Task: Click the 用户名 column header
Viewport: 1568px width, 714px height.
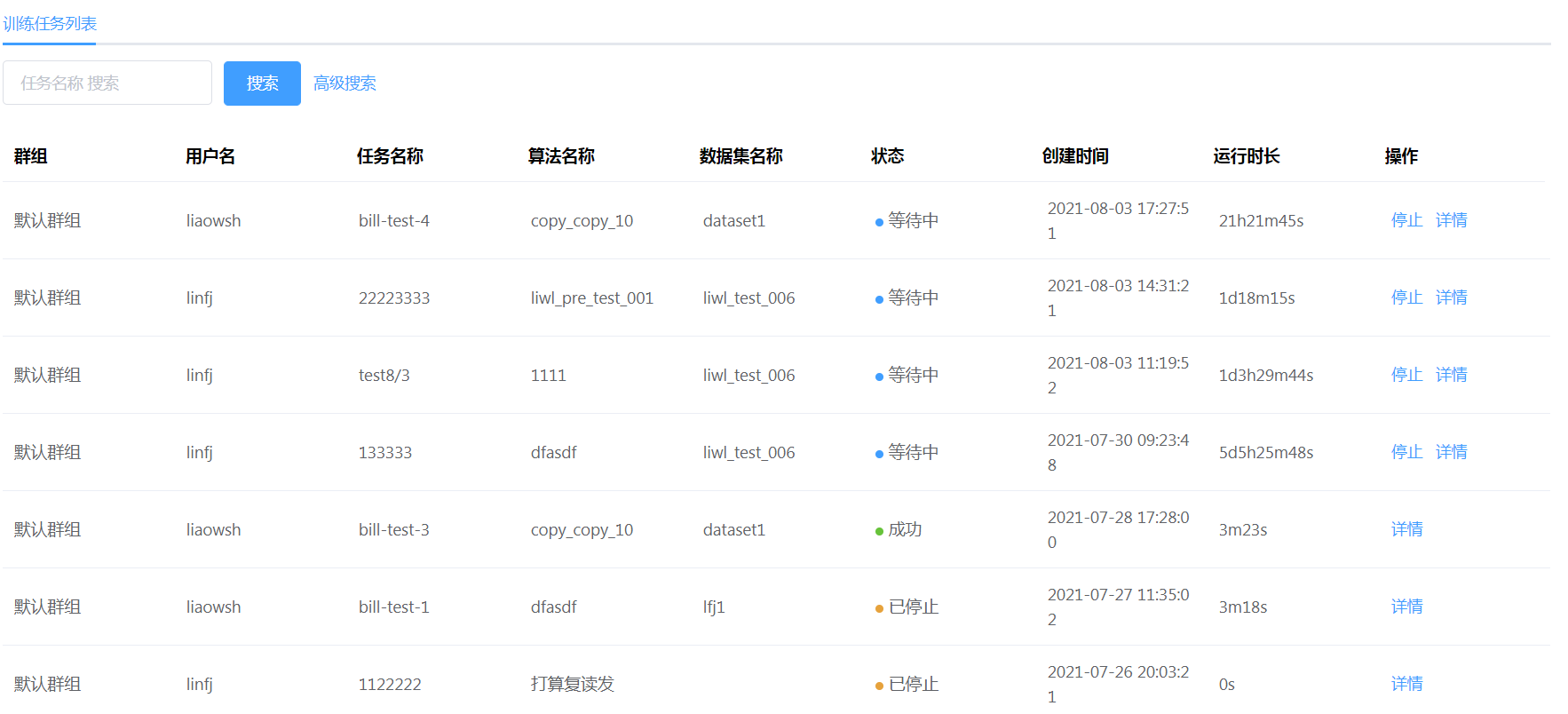Action: pyautogui.click(x=210, y=156)
